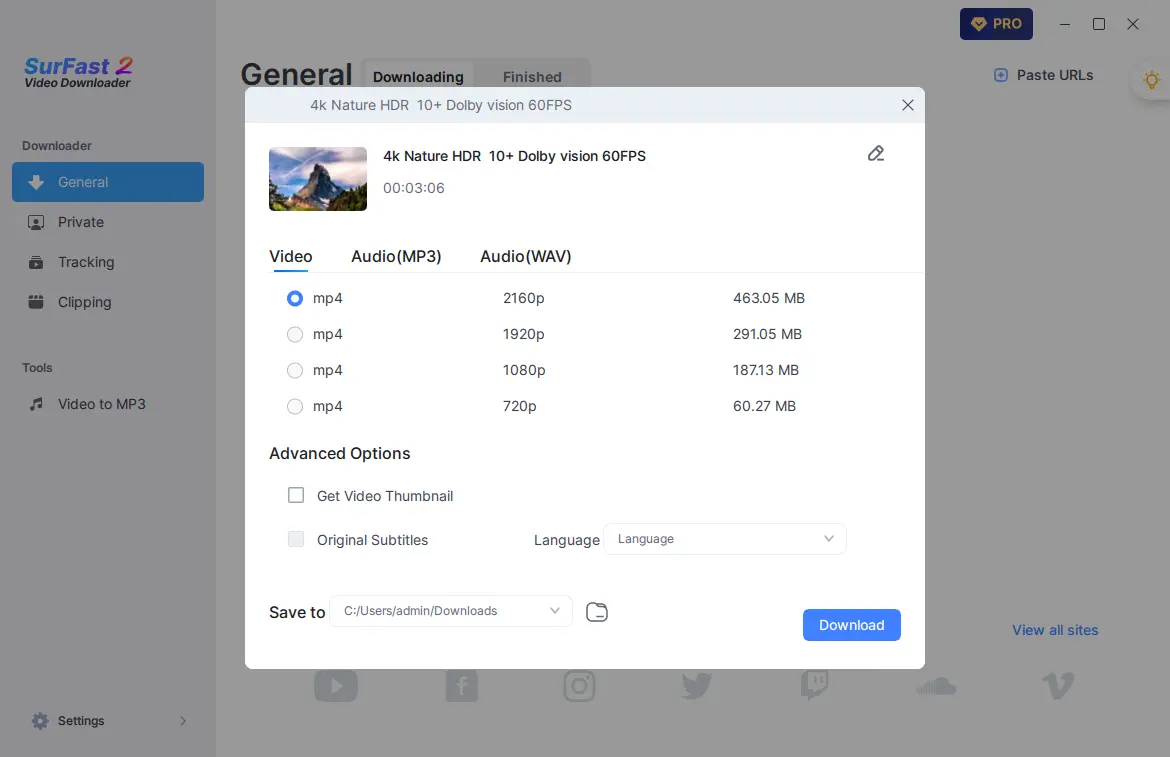Click the Tracking sidebar icon

click(36, 263)
